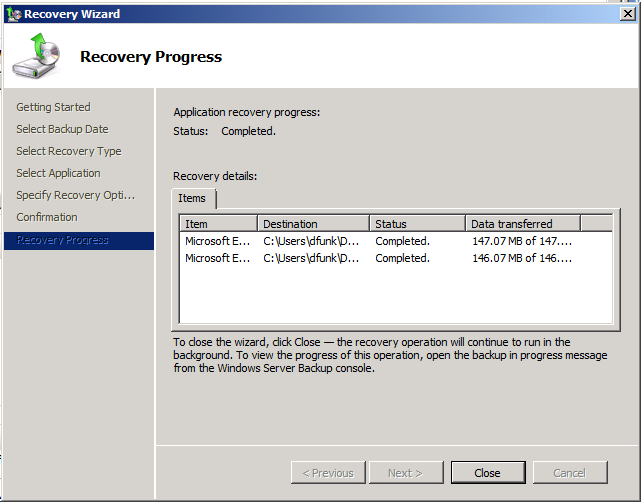Sort by the Item column header
The width and height of the screenshot is (641, 502).
coord(219,224)
